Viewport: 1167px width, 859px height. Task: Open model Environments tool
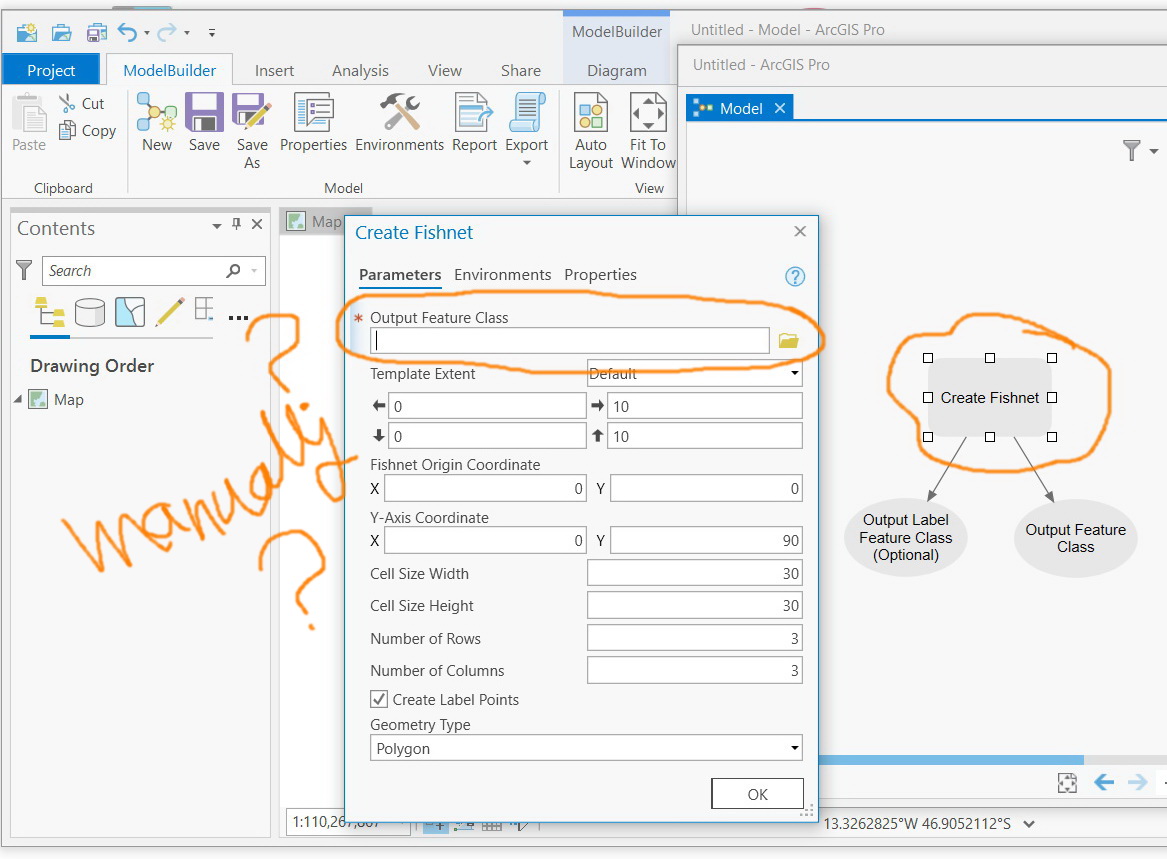pyautogui.click(x=400, y=124)
